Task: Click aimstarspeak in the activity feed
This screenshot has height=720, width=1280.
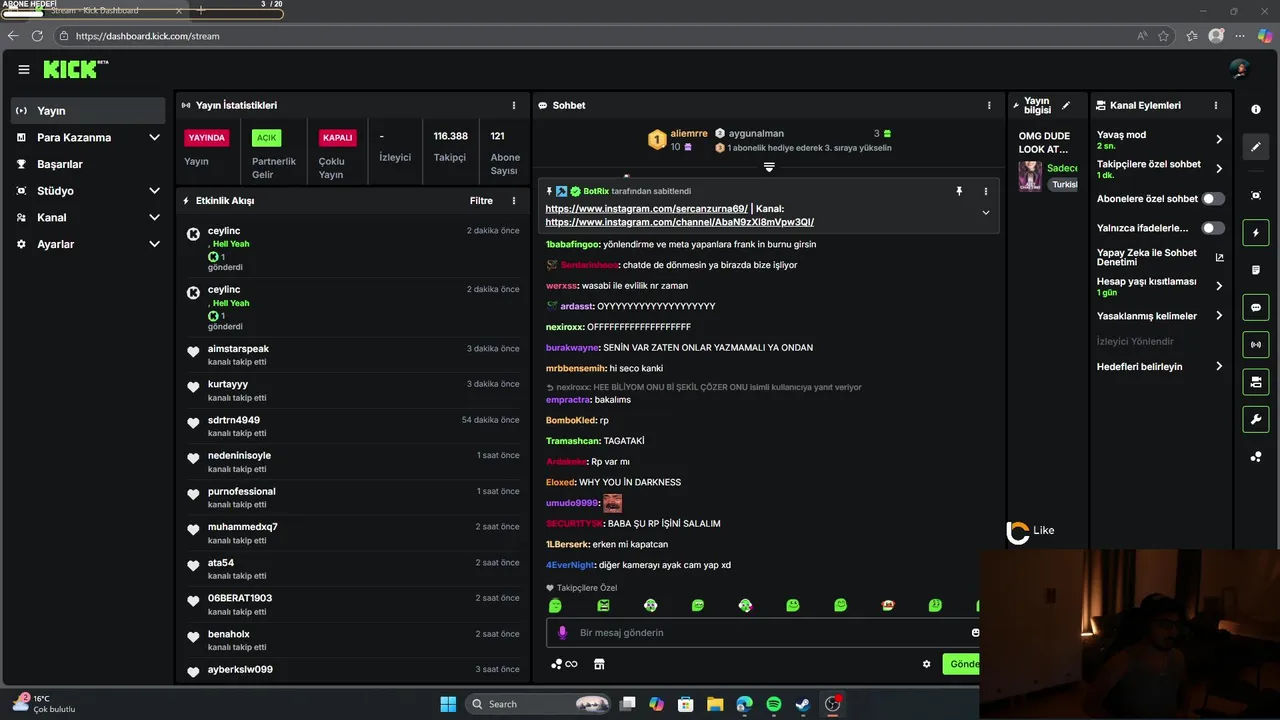Action: [238, 349]
